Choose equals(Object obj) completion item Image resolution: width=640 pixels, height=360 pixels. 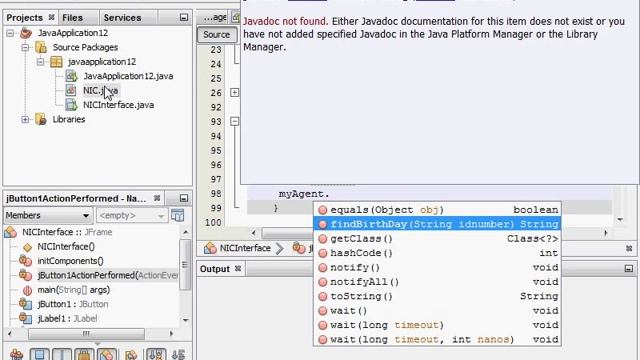437,210
